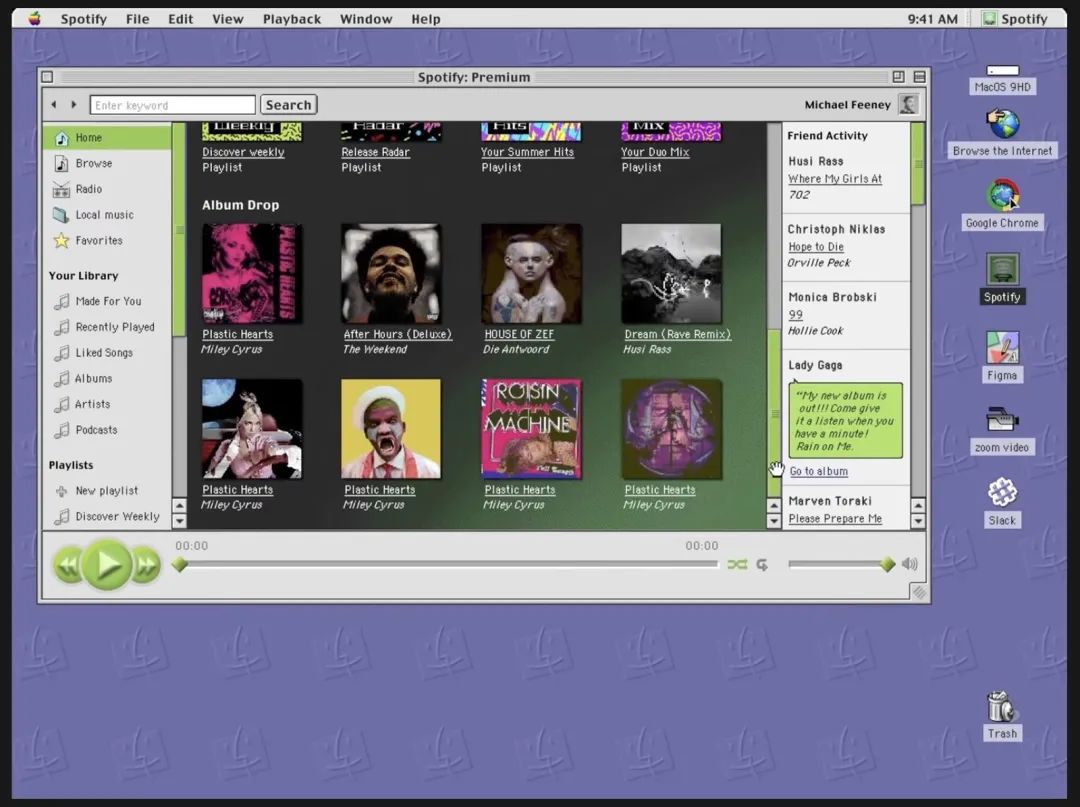The image size is (1080, 807).
Task: Select Local music in the sidebar
Action: [x=103, y=215]
